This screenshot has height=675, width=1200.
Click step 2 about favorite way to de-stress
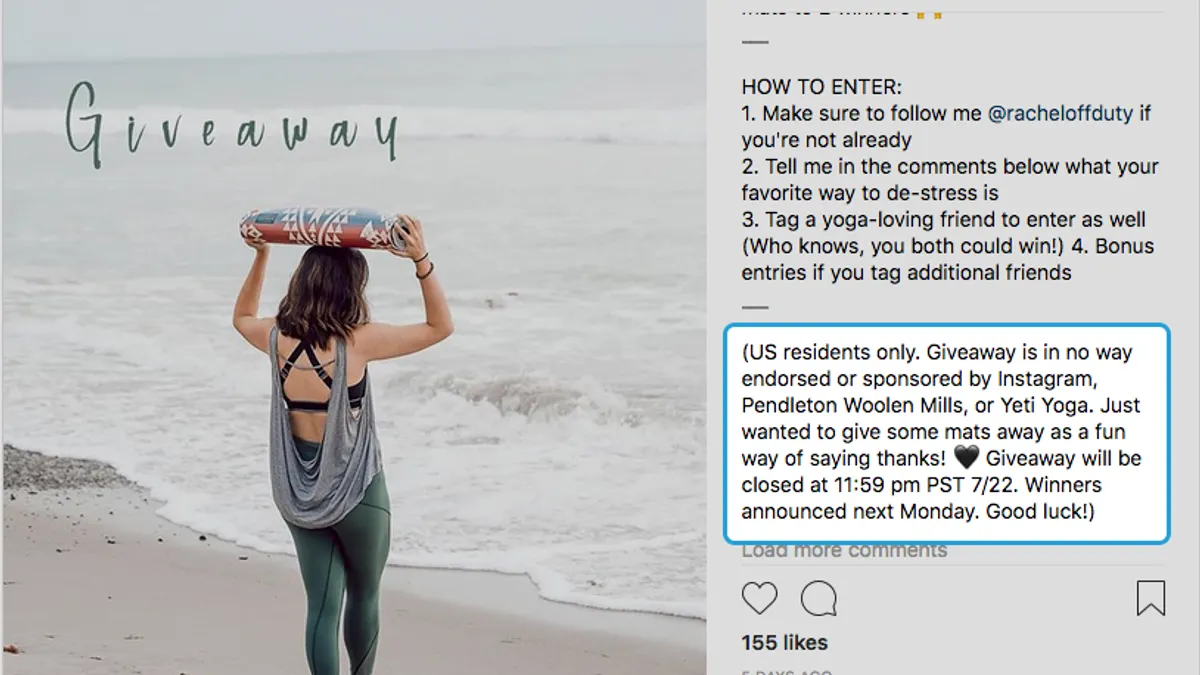(x=950, y=180)
